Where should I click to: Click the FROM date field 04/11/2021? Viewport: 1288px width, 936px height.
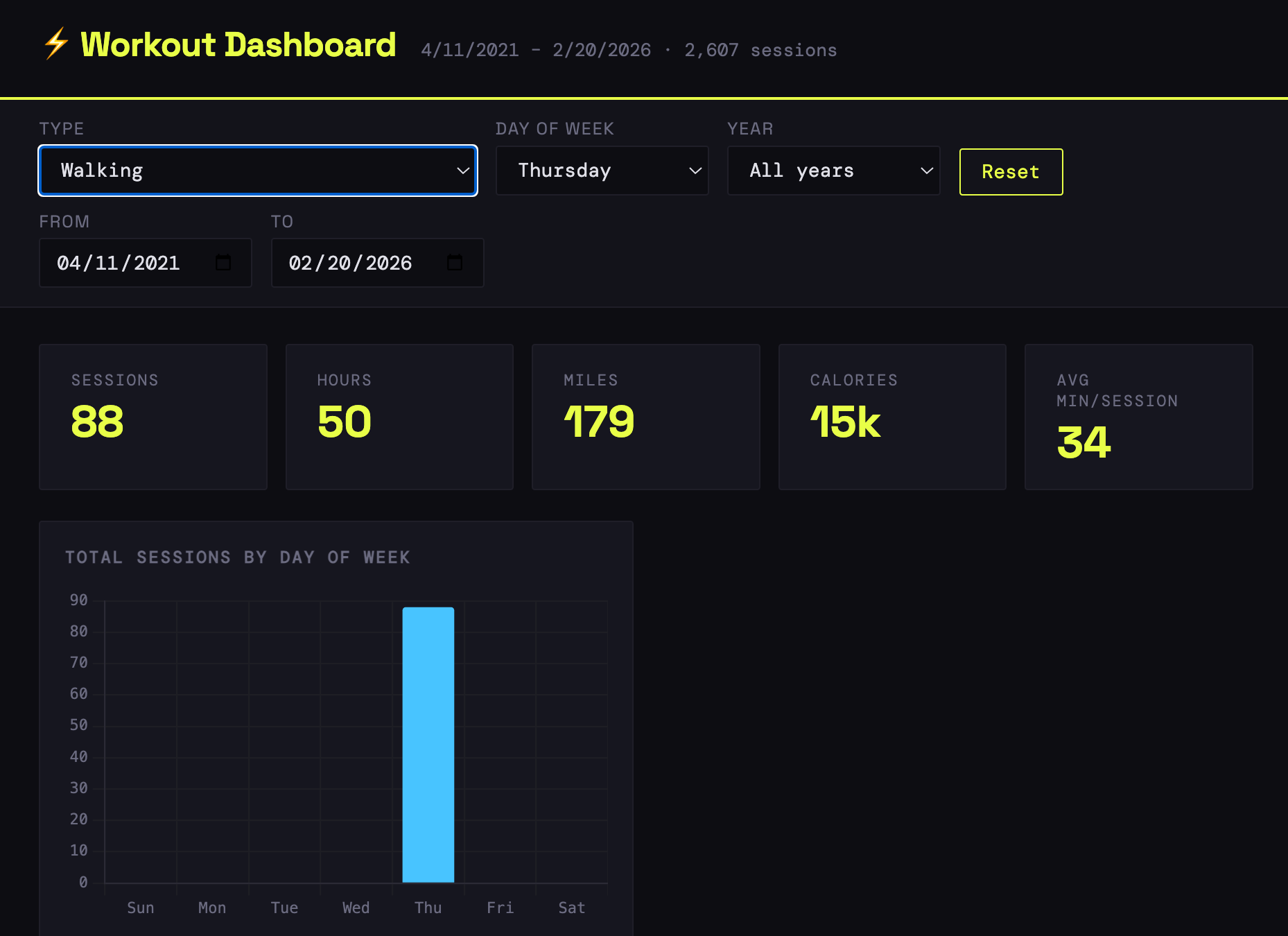pyautogui.click(x=119, y=263)
